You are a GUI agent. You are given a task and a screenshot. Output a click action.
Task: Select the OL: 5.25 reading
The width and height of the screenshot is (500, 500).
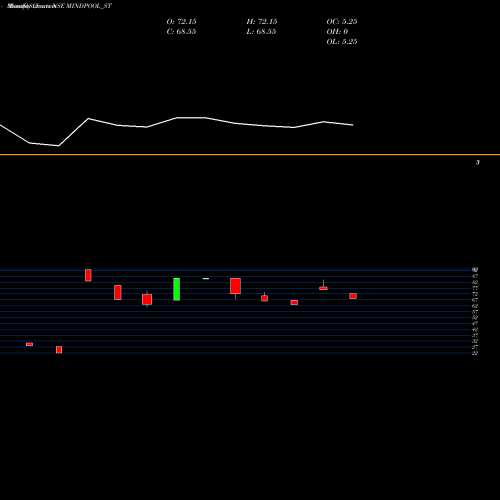point(342,42)
